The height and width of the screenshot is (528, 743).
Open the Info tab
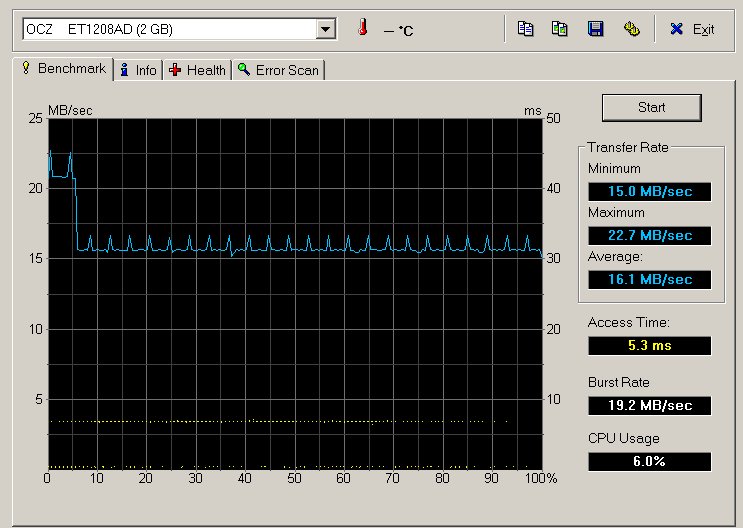tap(138, 70)
